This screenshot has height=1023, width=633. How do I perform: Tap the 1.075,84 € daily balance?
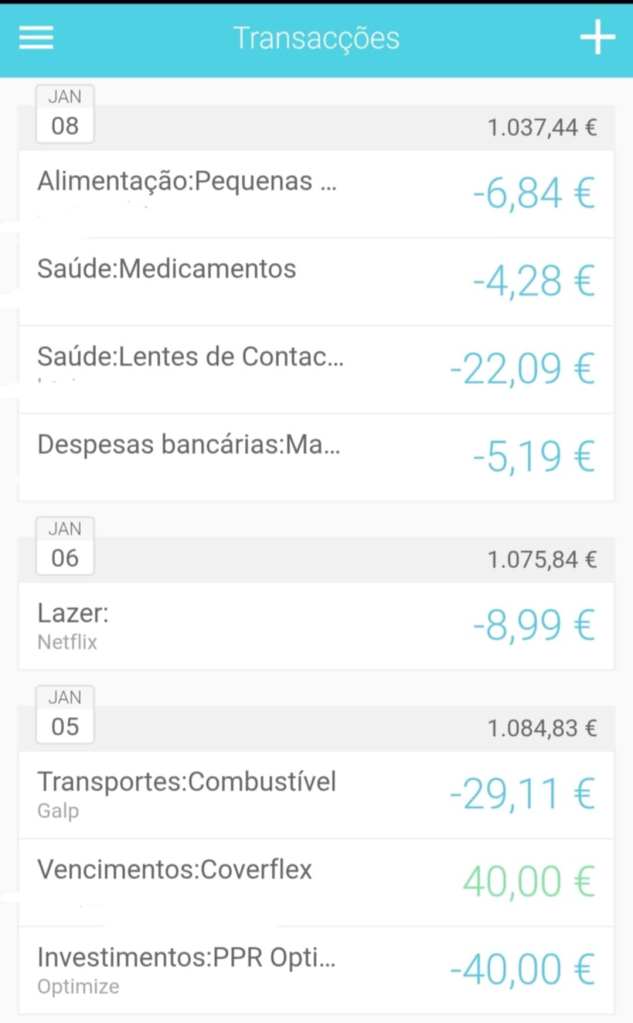[542, 560]
